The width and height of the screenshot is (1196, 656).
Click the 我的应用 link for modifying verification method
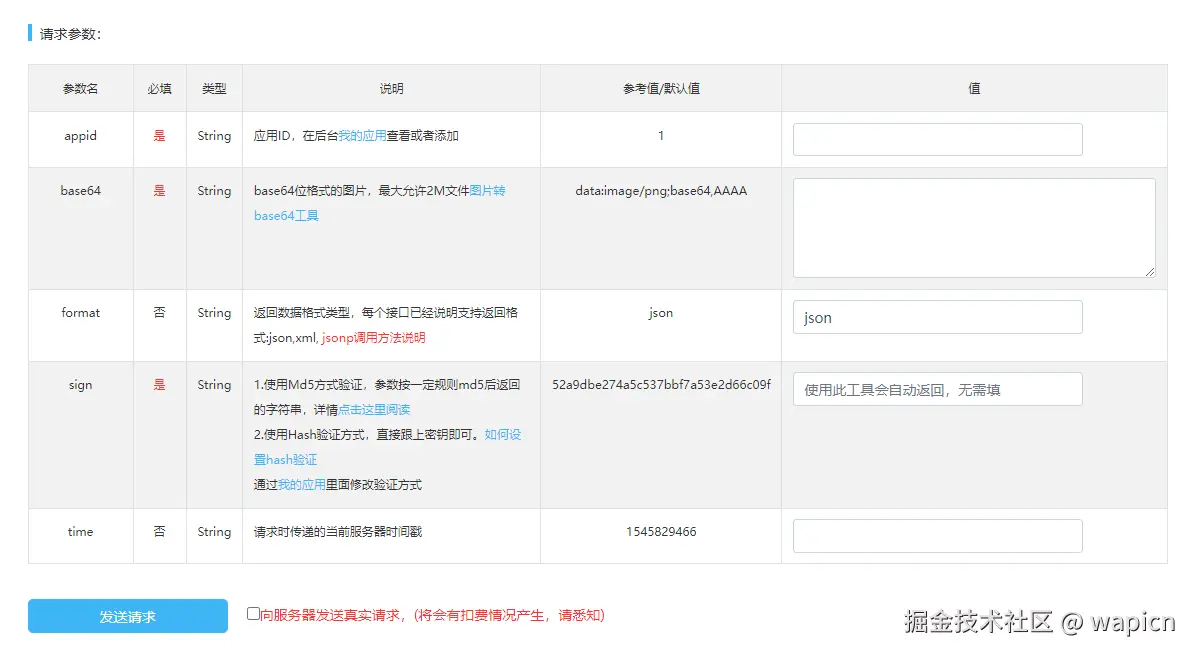pyautogui.click(x=302, y=483)
